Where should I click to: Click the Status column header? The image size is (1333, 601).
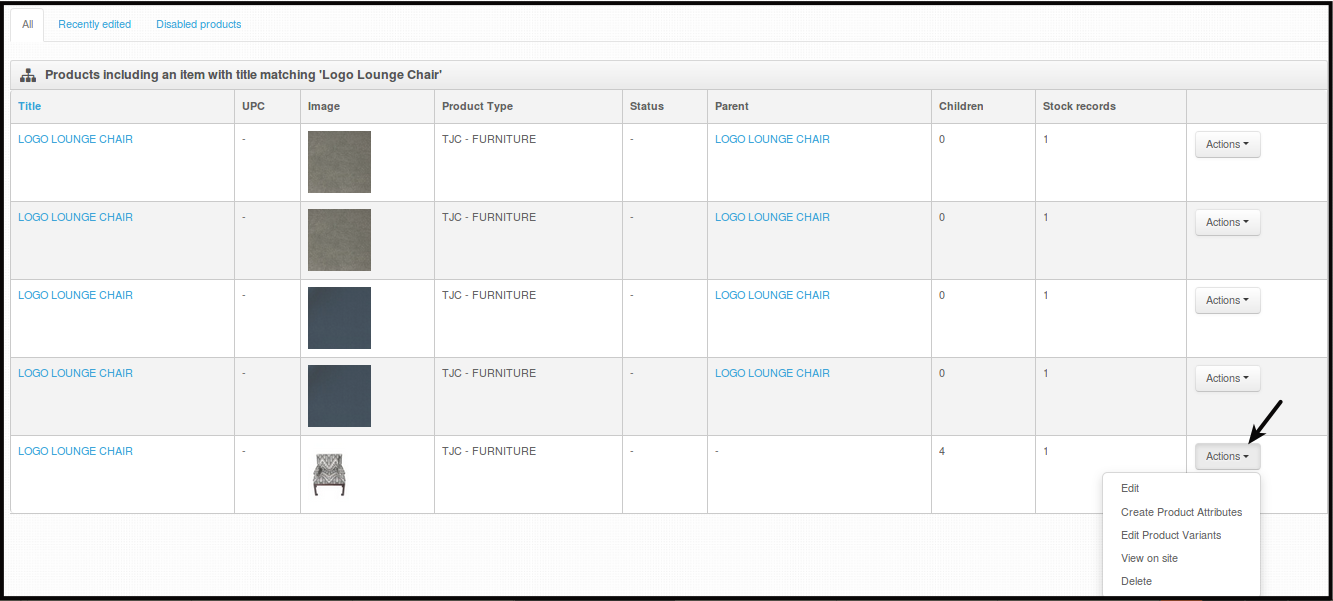(647, 106)
